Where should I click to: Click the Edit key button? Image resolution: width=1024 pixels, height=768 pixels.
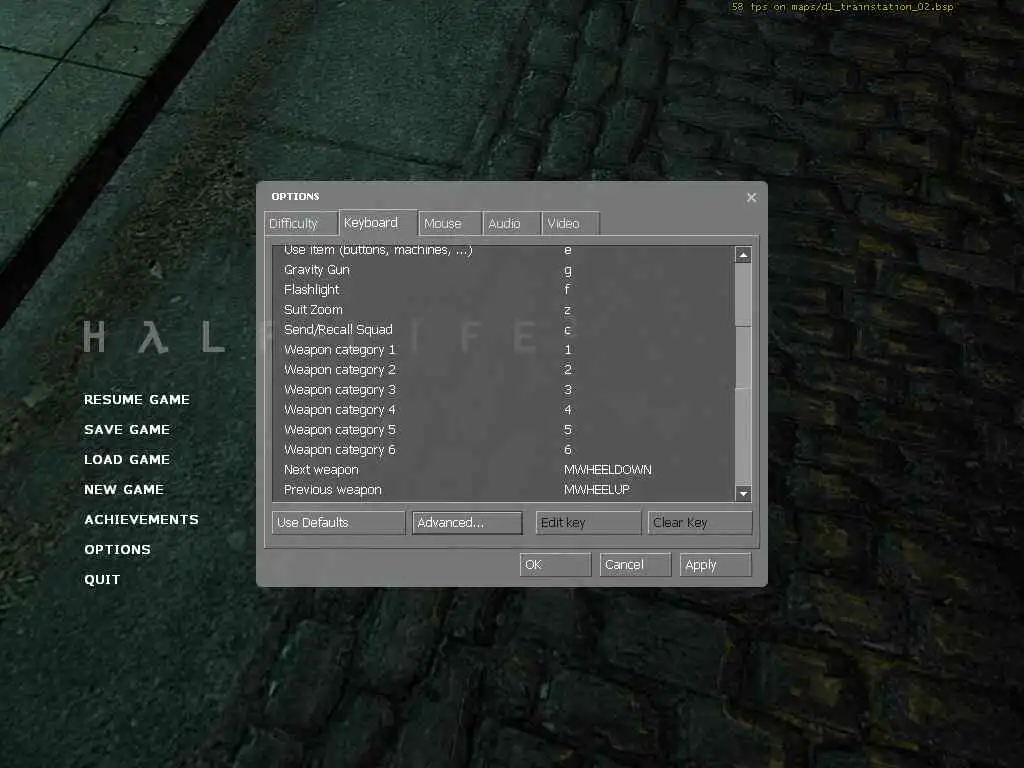click(588, 522)
